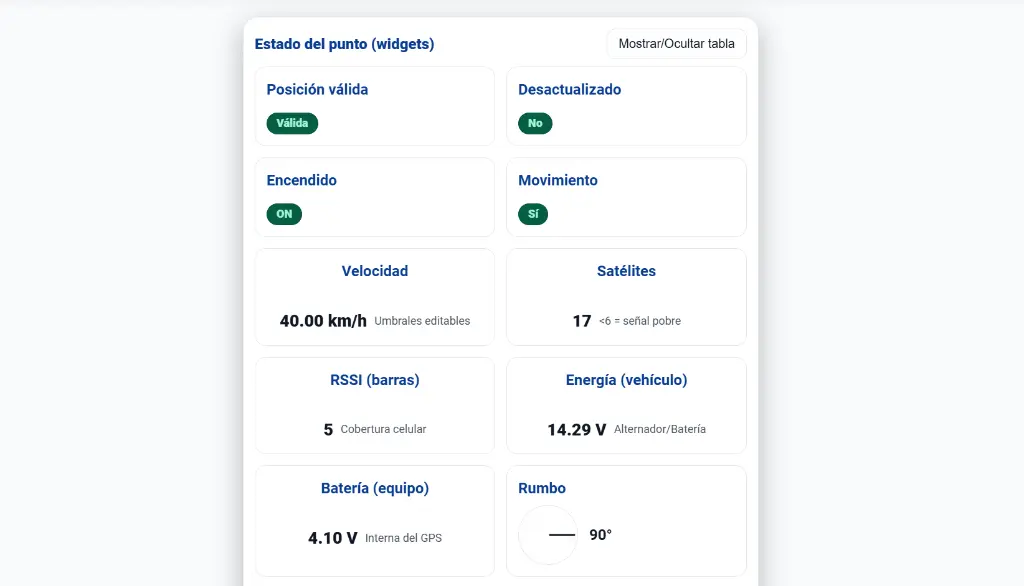The image size is (1024, 586).
Task: Select the Energía (vehículo) widget
Action: point(626,405)
